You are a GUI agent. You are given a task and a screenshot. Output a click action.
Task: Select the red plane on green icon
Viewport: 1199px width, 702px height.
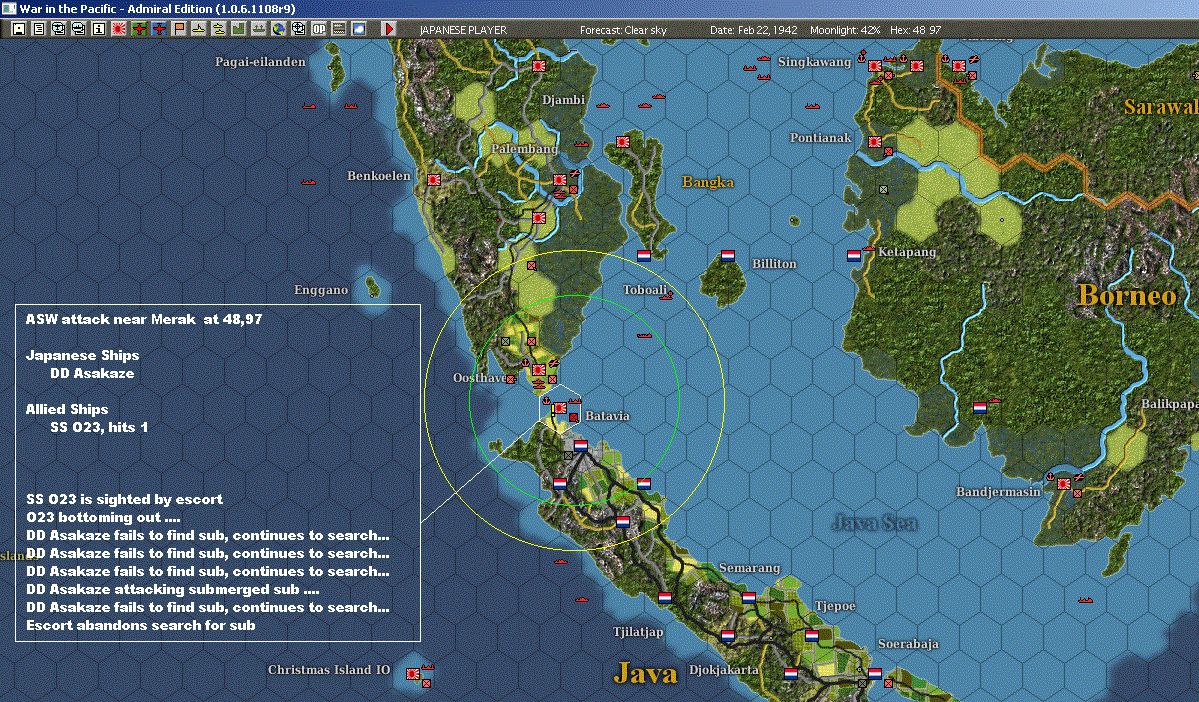coord(139,29)
